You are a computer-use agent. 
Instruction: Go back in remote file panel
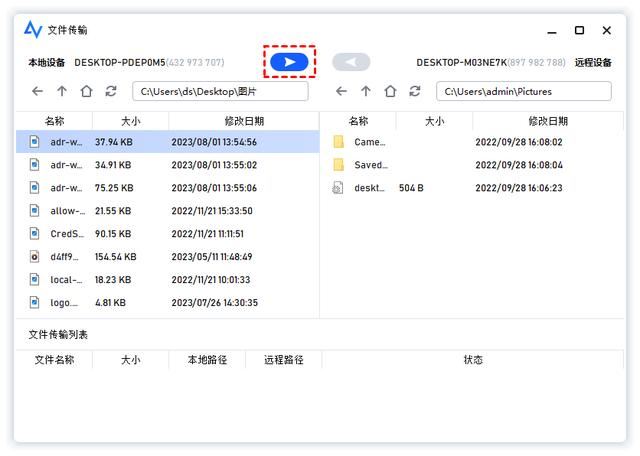coord(342,91)
